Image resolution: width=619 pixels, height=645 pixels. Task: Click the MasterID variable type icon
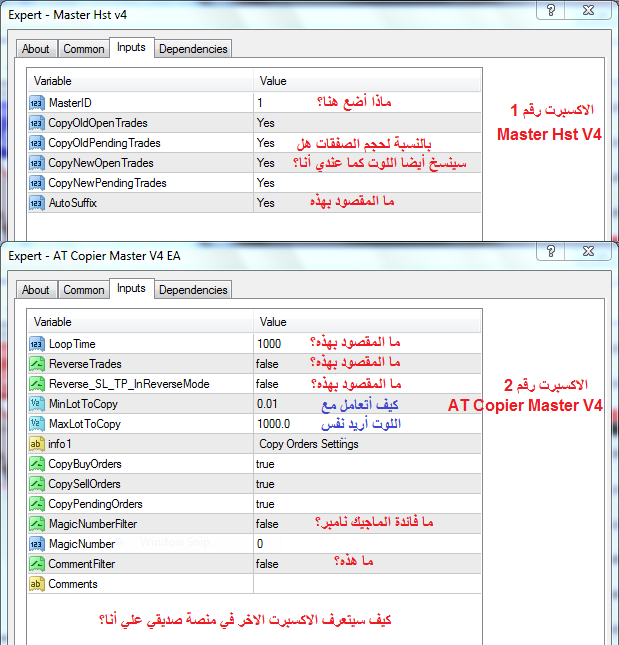pyautogui.click(x=37, y=103)
